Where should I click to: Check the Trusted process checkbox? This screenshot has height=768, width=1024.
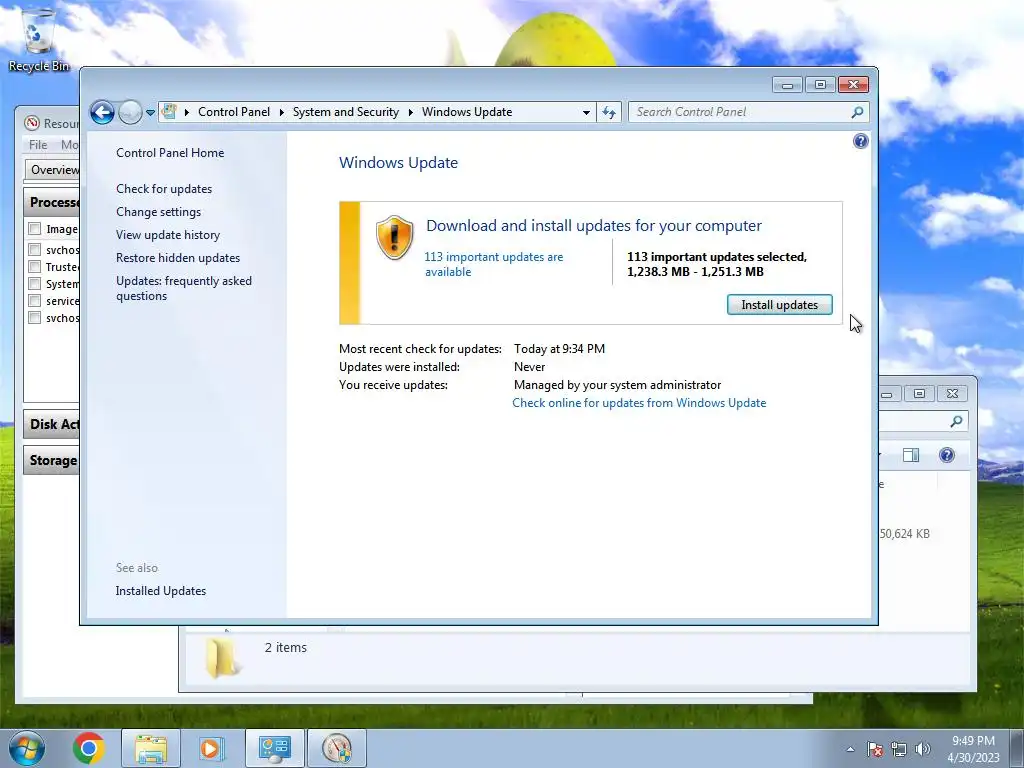[35, 266]
